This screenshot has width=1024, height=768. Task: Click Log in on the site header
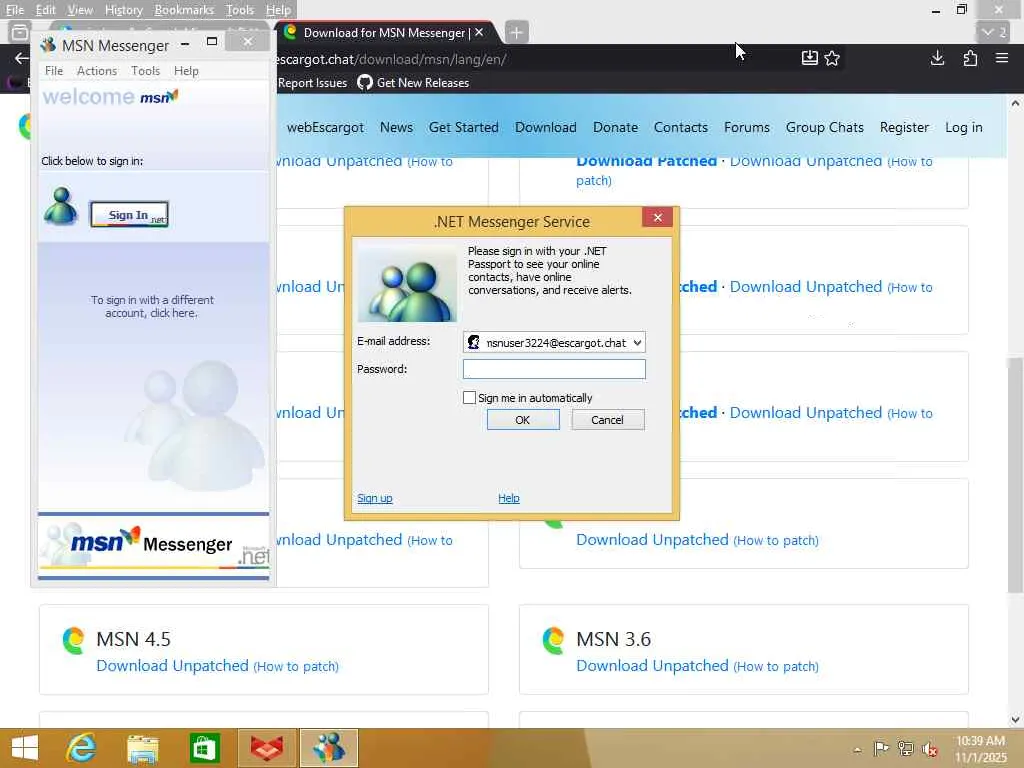(x=963, y=127)
